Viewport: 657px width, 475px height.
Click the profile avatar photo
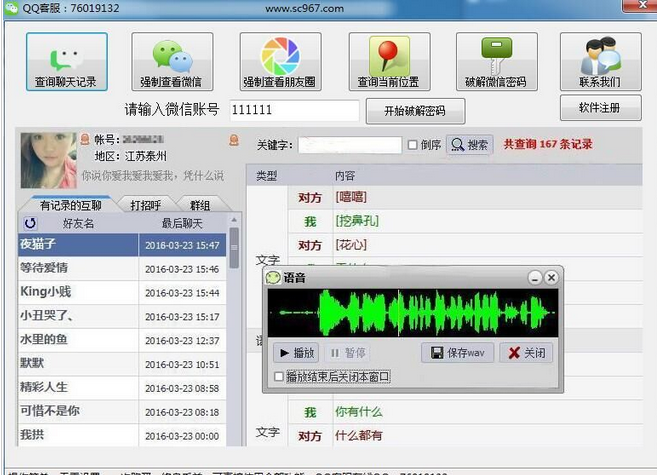click(49, 160)
